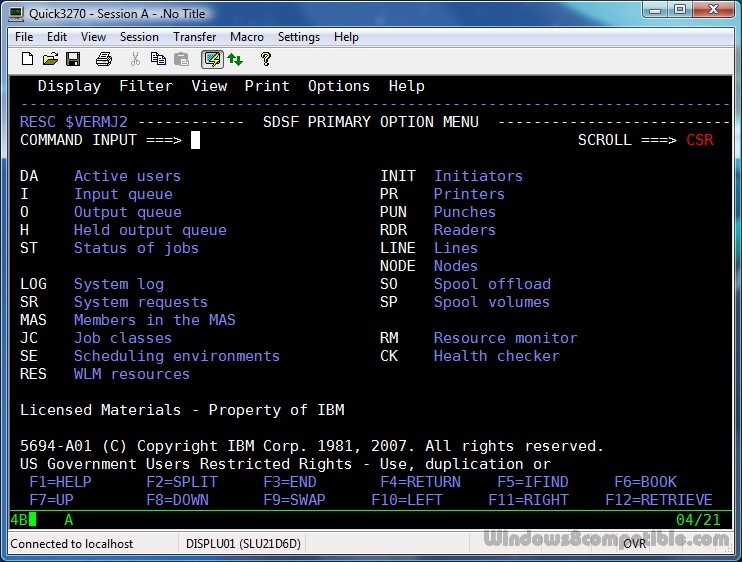Click the F8=DOWN function key label
Screen dimensions: 742x562
(x=177, y=500)
